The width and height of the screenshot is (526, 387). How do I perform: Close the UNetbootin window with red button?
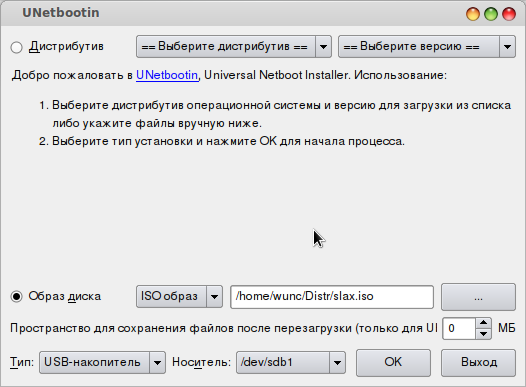(x=509, y=14)
